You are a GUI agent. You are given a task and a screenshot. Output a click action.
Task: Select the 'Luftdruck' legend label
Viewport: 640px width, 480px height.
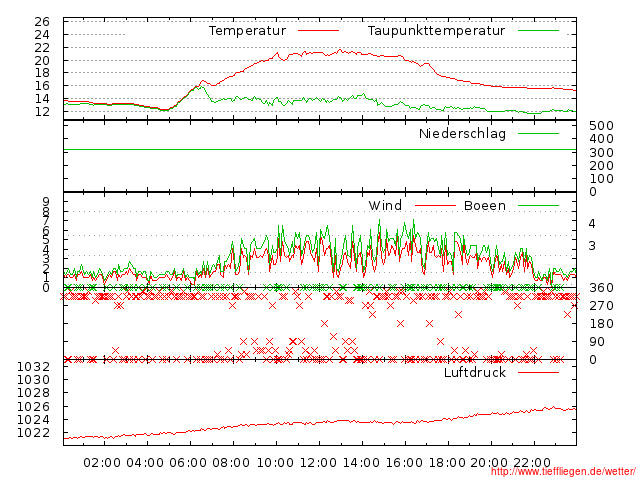(475, 372)
